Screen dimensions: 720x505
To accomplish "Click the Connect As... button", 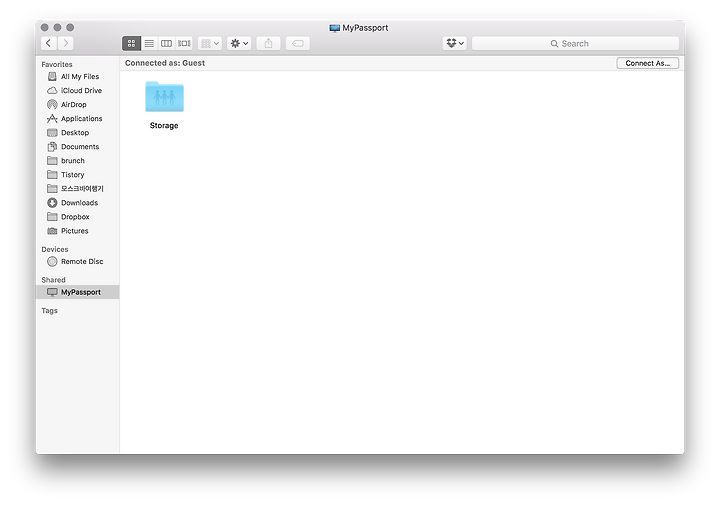I will click(647, 63).
